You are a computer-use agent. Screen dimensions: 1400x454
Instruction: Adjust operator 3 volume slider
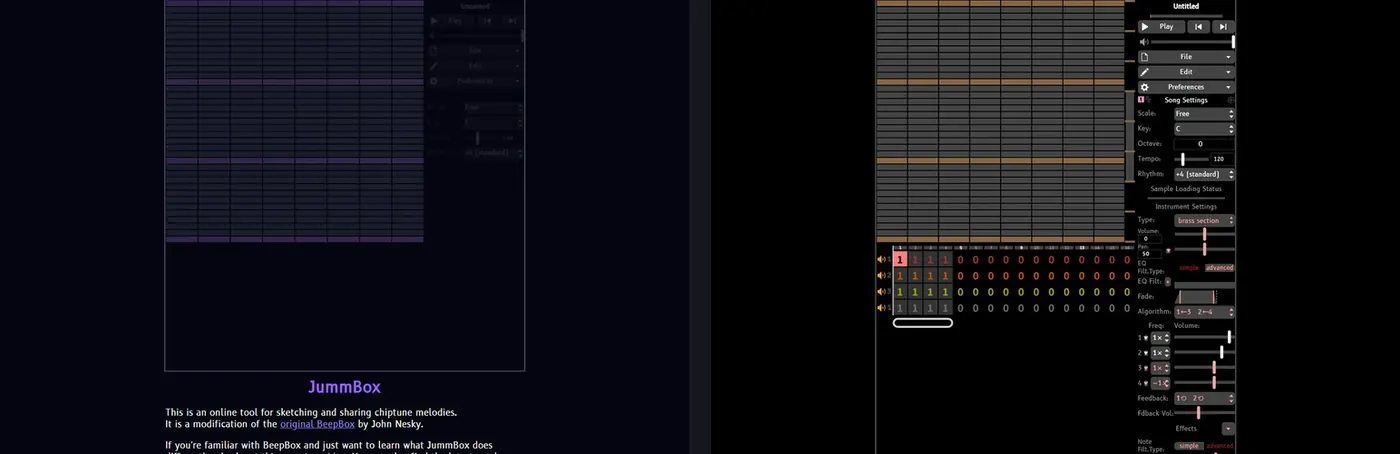tap(1204, 368)
